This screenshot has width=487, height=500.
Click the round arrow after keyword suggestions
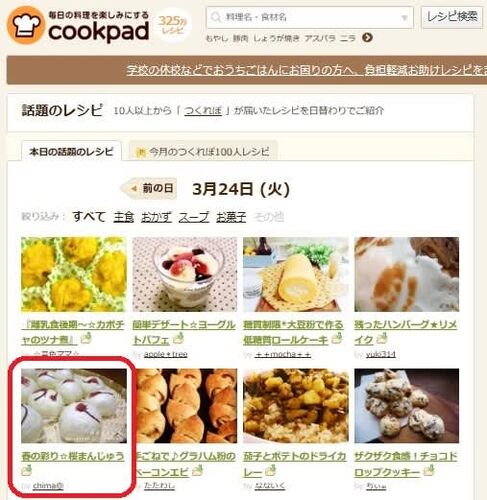pyautogui.click(x=367, y=38)
